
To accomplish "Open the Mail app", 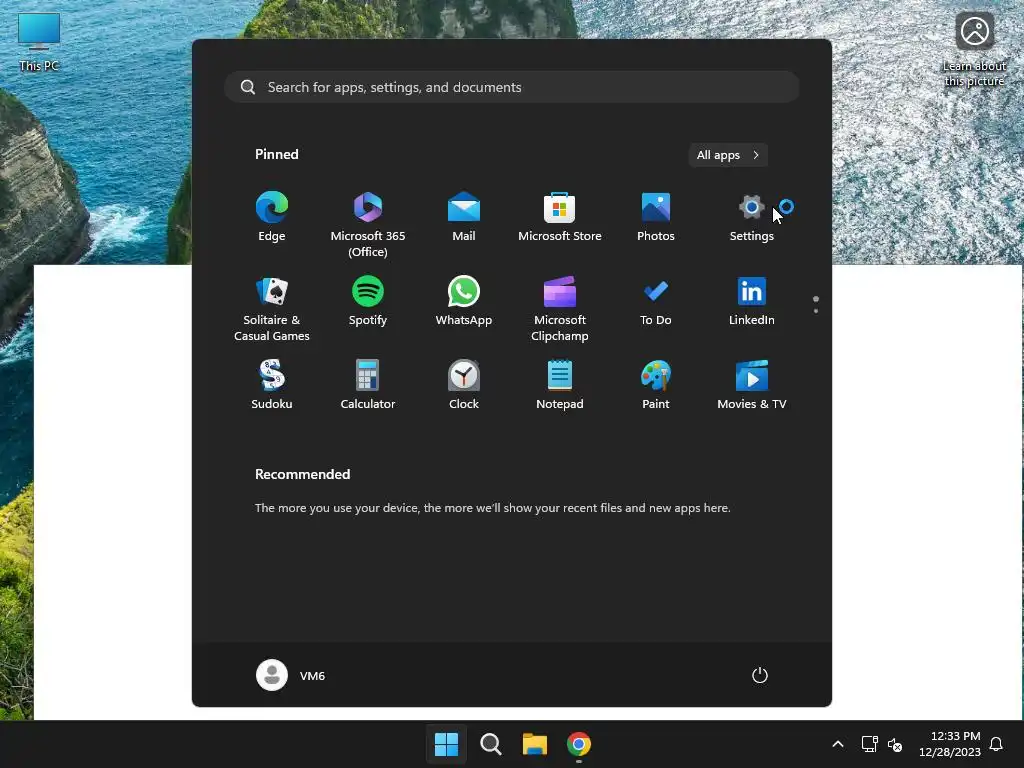I will click(464, 217).
